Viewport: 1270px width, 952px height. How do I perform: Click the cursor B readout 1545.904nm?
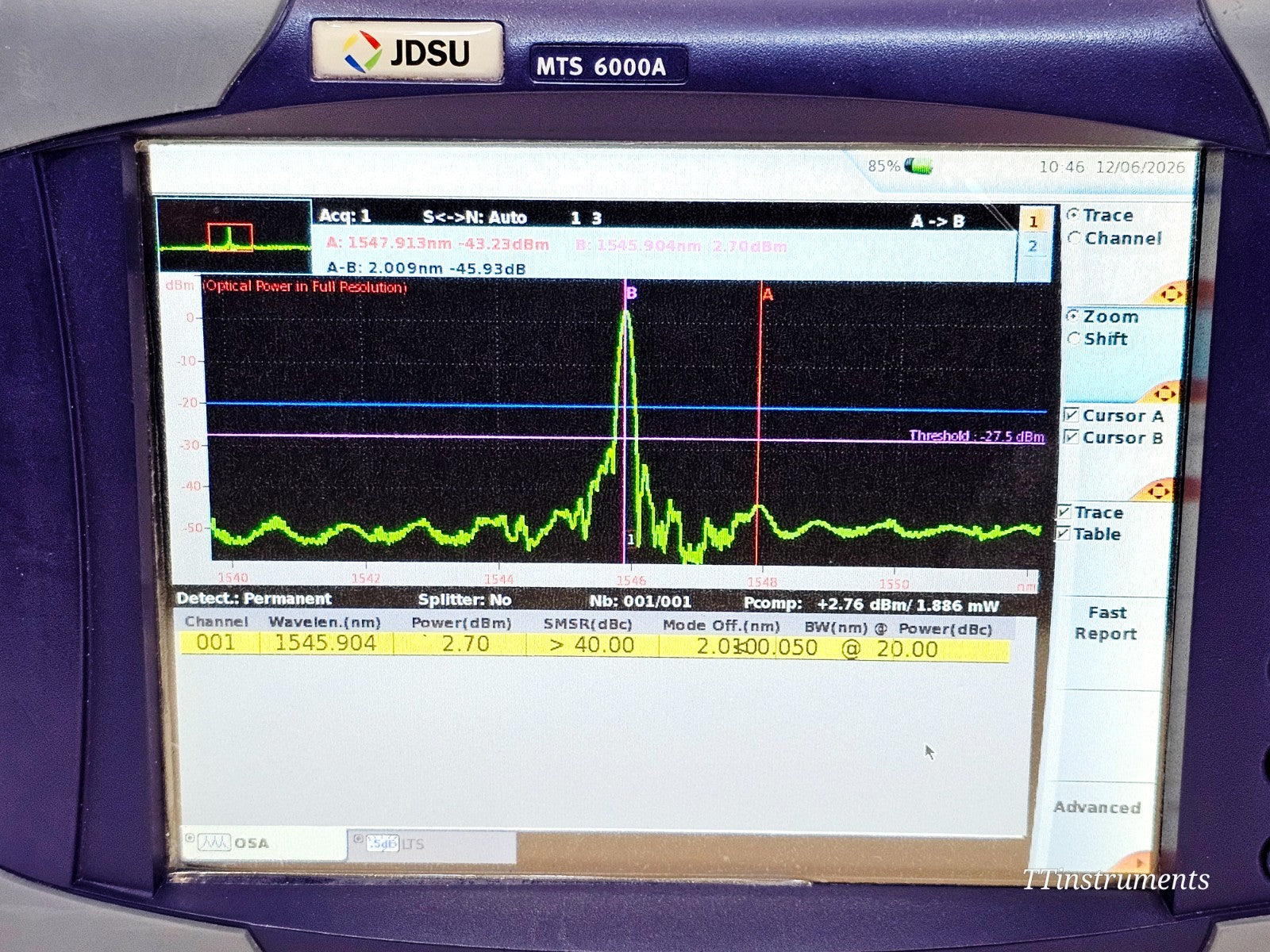click(x=681, y=246)
